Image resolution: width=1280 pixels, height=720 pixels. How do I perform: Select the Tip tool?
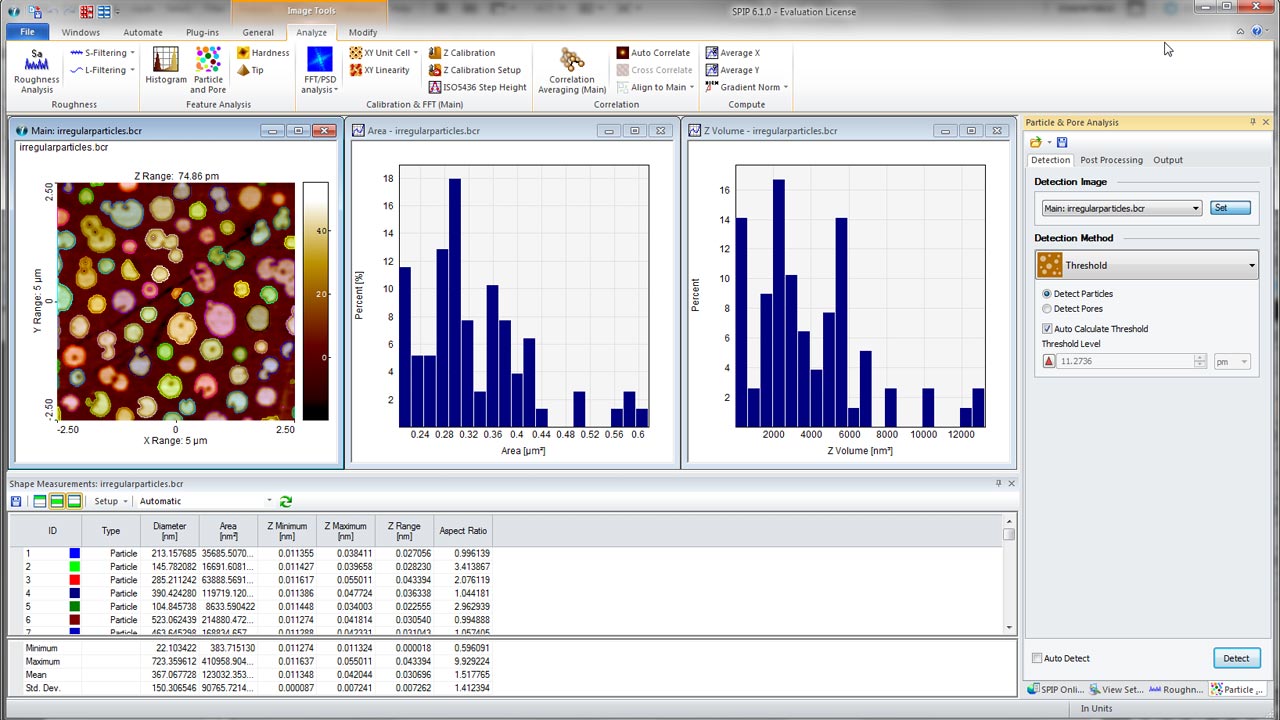click(x=250, y=70)
